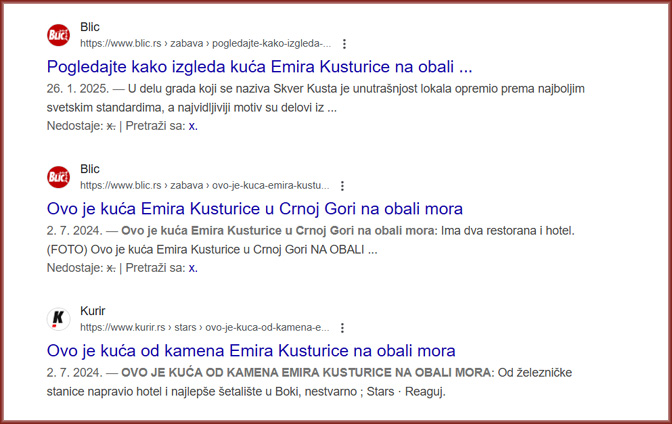
Task: Open 'Ovo je kuća Emira Kusturice u Crnoj Gori' link
Action: (x=255, y=209)
